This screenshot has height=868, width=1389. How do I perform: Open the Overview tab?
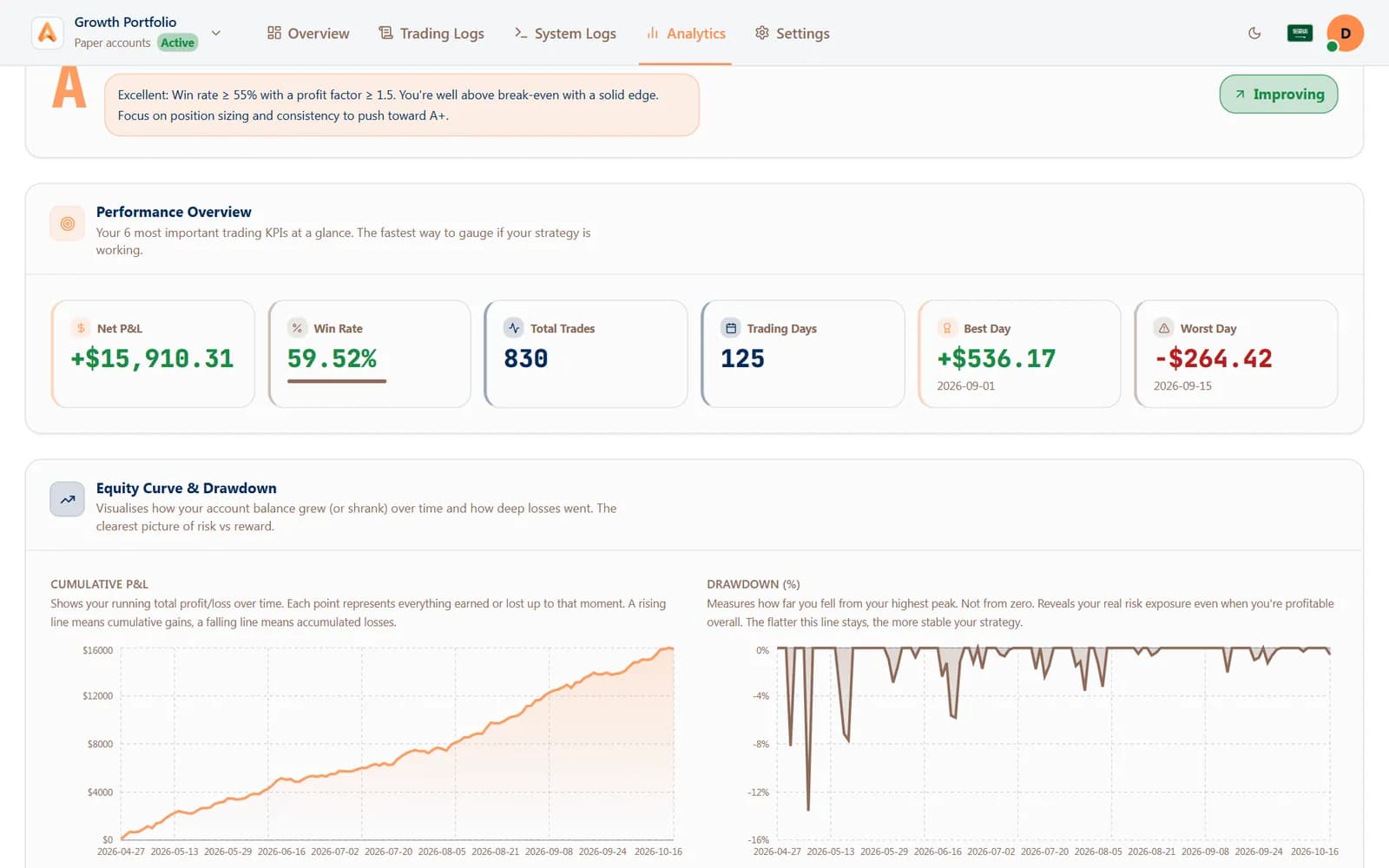308,33
